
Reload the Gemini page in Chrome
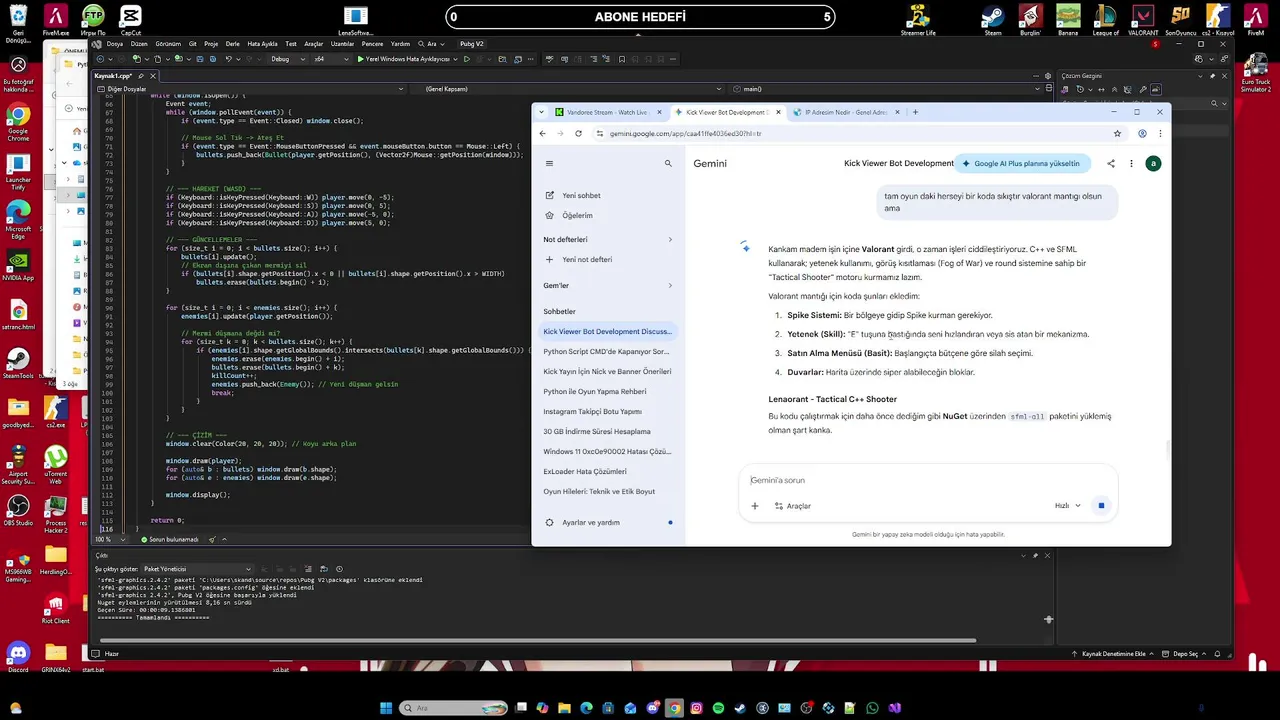(578, 133)
